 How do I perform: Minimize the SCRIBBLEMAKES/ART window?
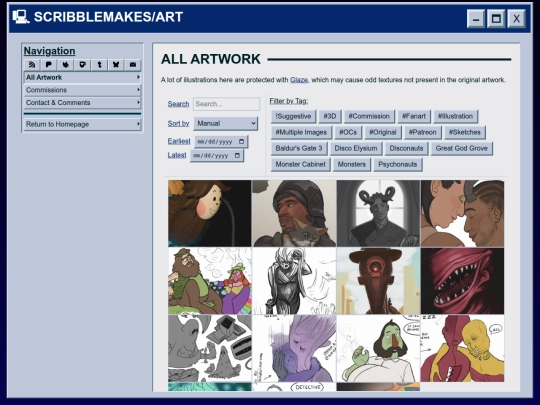tap(476, 19)
